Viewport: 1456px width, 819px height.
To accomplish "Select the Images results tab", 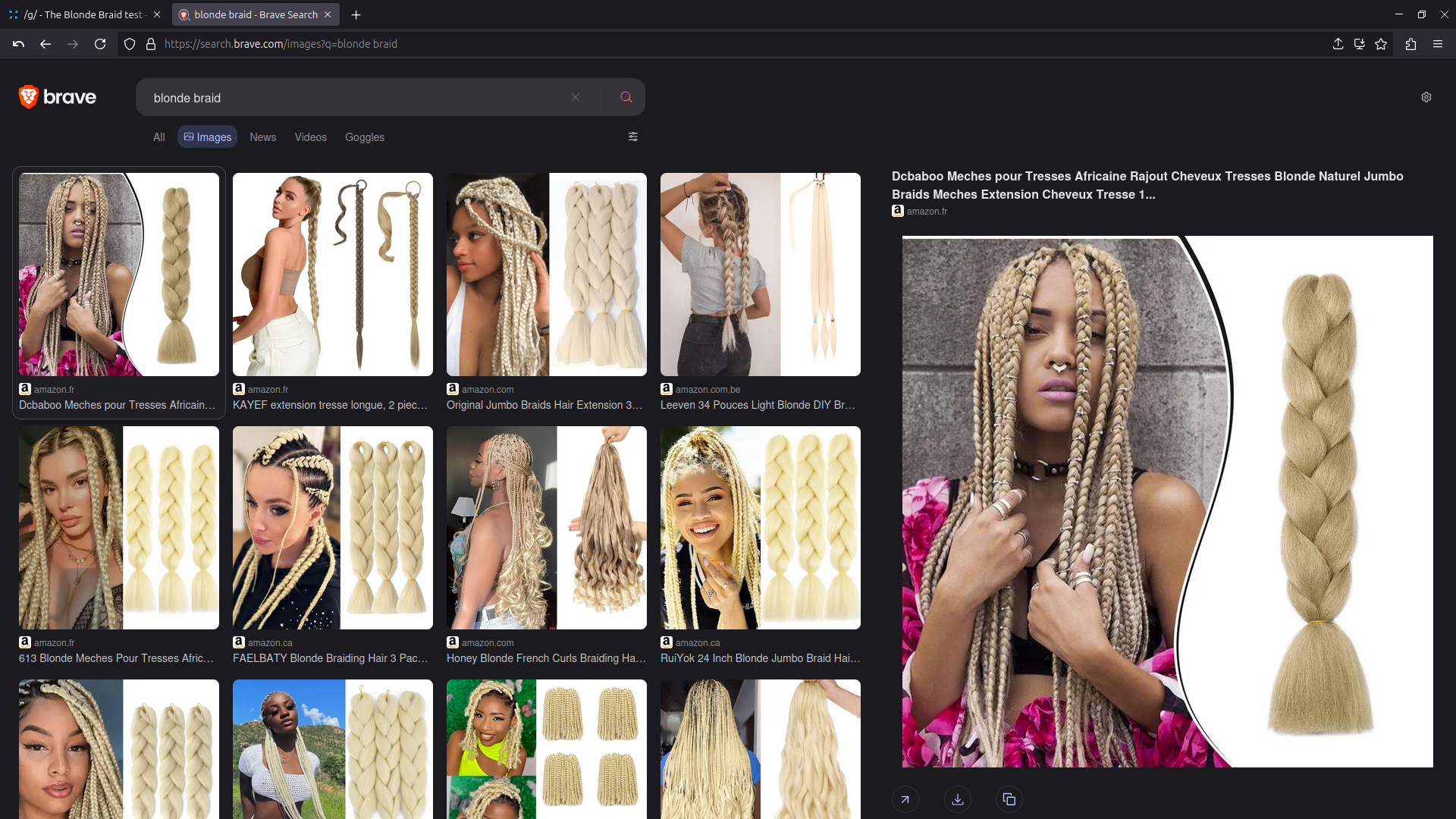I will click(207, 137).
